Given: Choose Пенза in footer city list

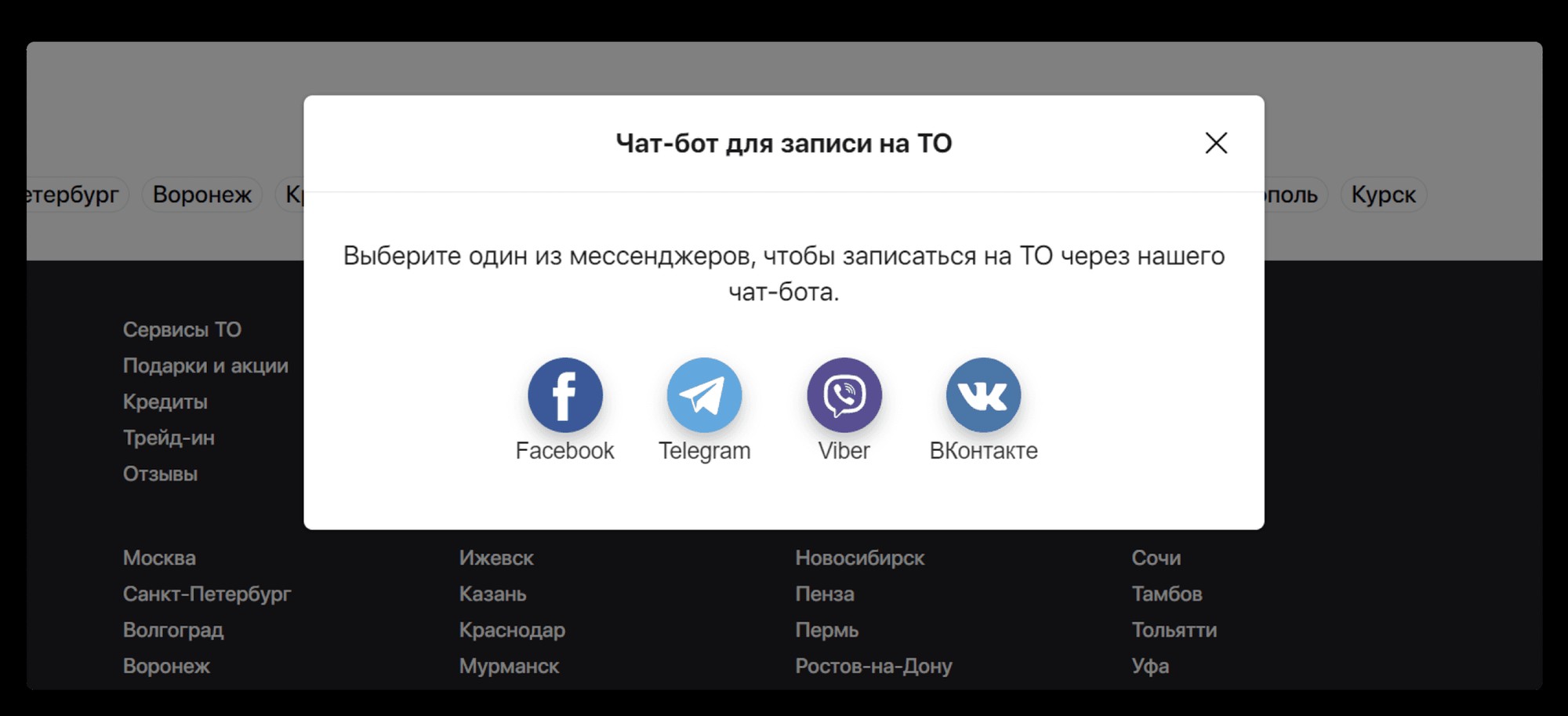Looking at the screenshot, I should tap(825, 594).
